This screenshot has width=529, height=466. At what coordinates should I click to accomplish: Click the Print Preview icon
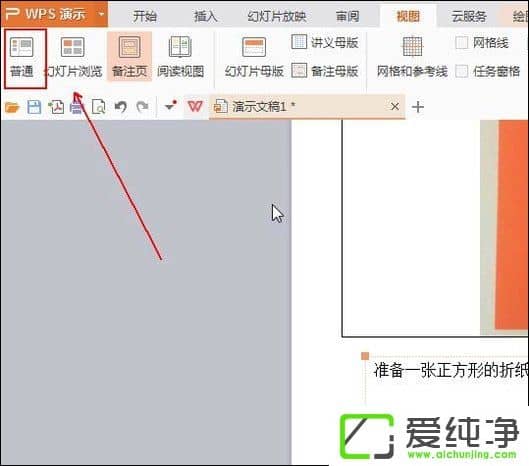point(99,107)
